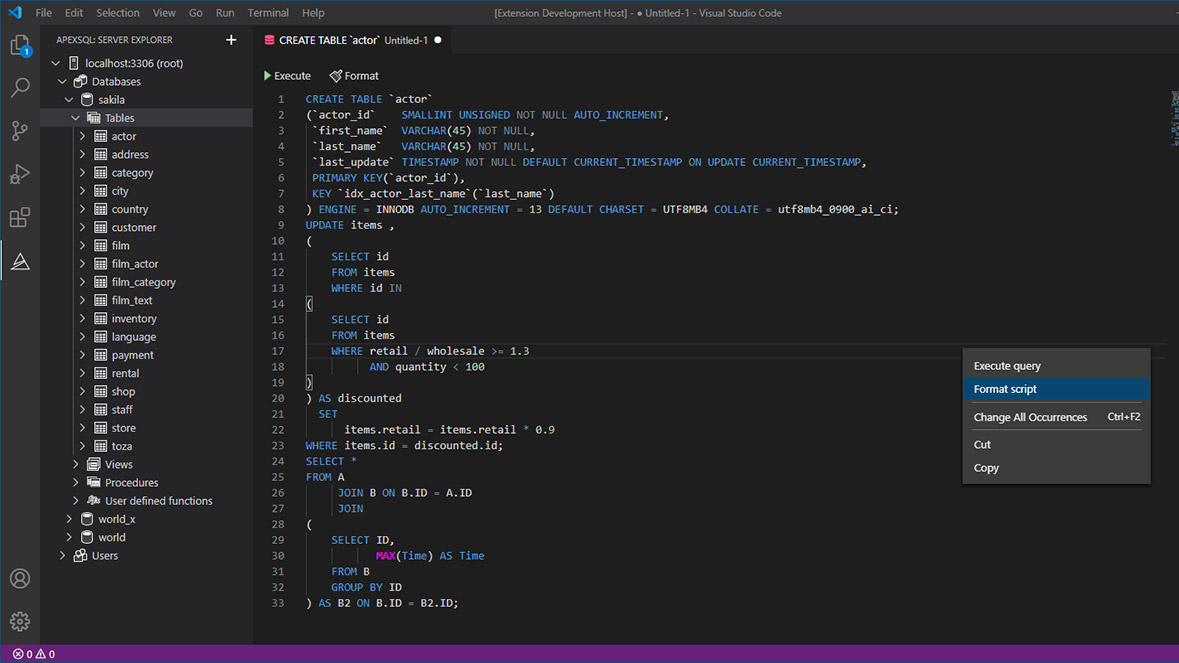Select the Run and Debug icon
This screenshot has width=1179, height=663.
[x=20, y=174]
